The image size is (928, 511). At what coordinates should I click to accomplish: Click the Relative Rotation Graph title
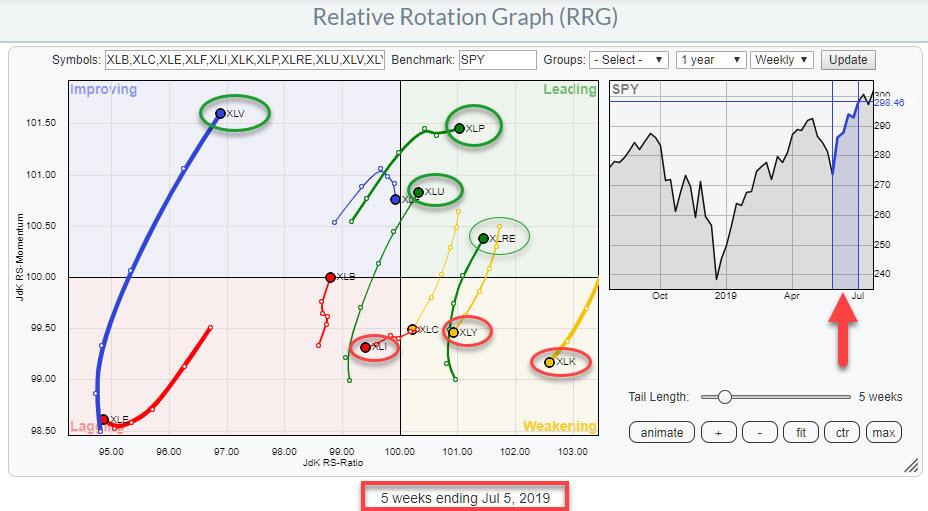465,17
